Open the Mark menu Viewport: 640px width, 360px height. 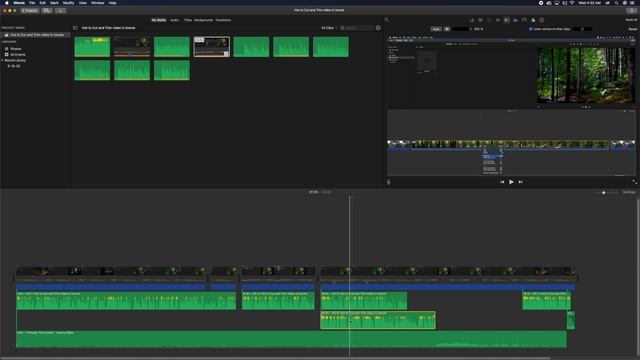point(54,3)
